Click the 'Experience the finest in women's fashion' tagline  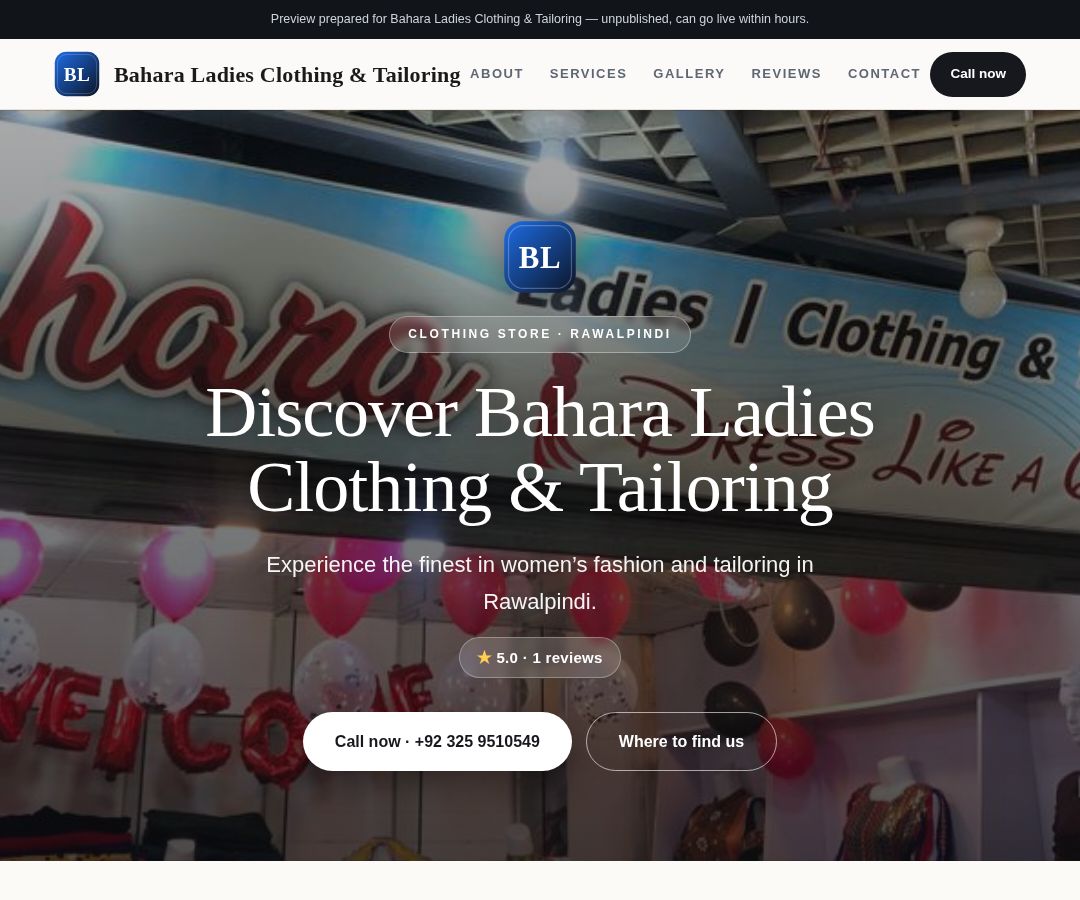(540, 583)
